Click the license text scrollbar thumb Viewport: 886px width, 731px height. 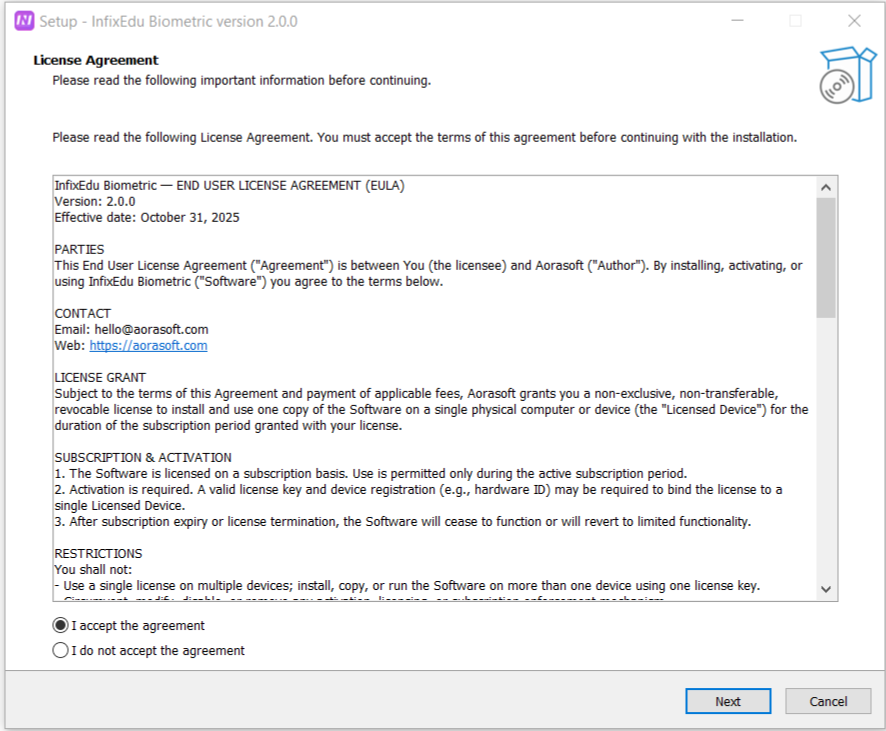[x=826, y=257]
